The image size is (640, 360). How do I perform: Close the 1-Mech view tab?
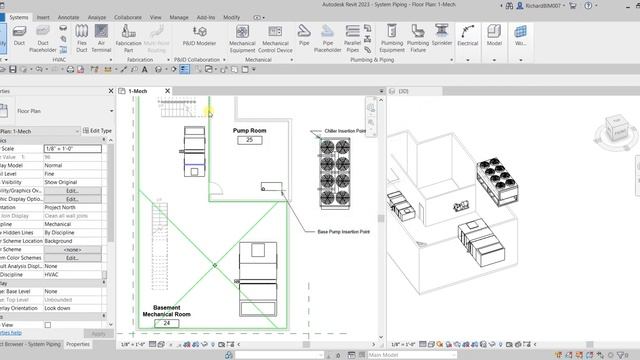(x=167, y=91)
